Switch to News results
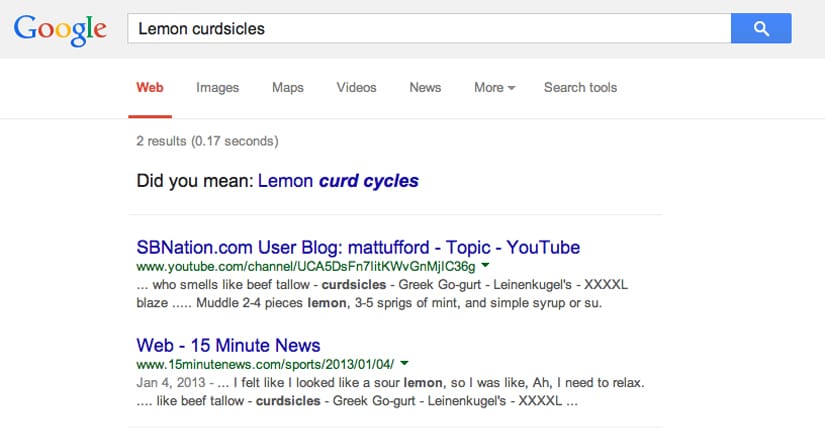Viewport: 825px width, 443px height. (x=425, y=88)
